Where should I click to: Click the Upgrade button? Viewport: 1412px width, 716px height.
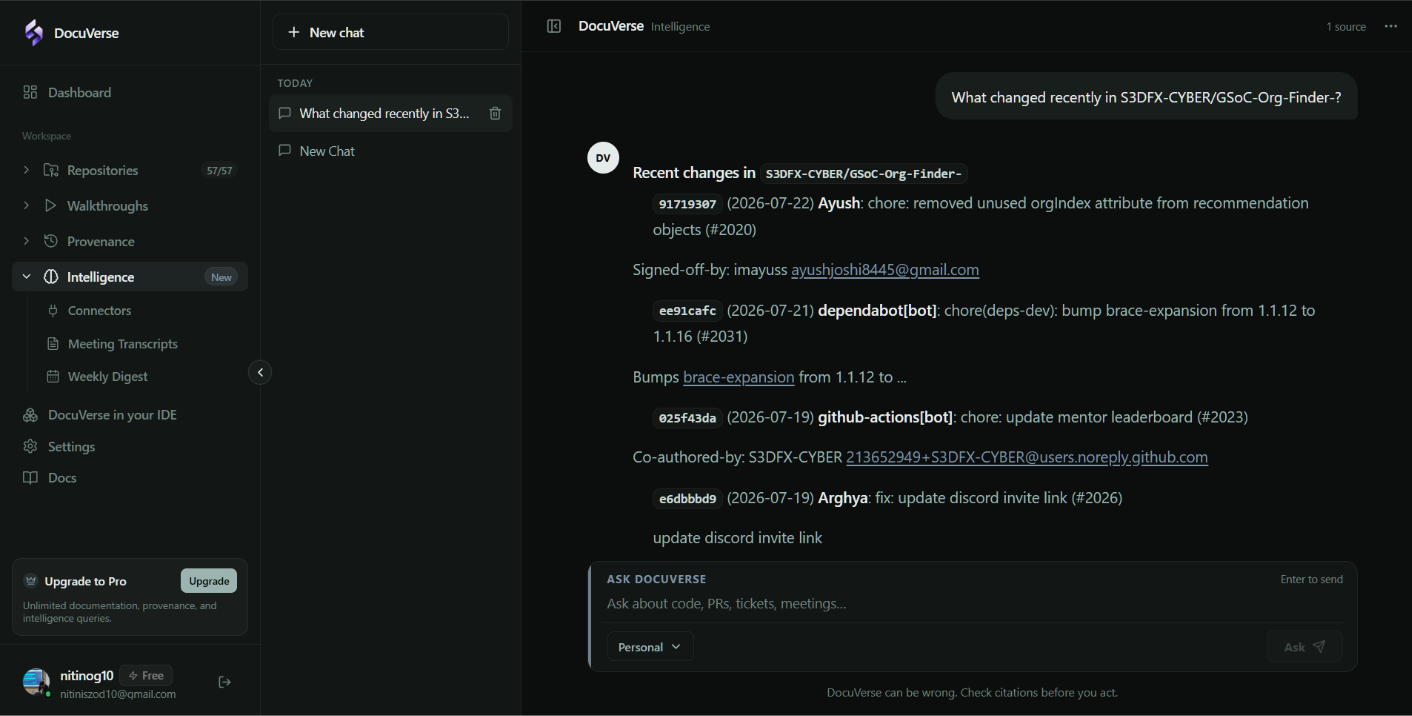pos(209,581)
